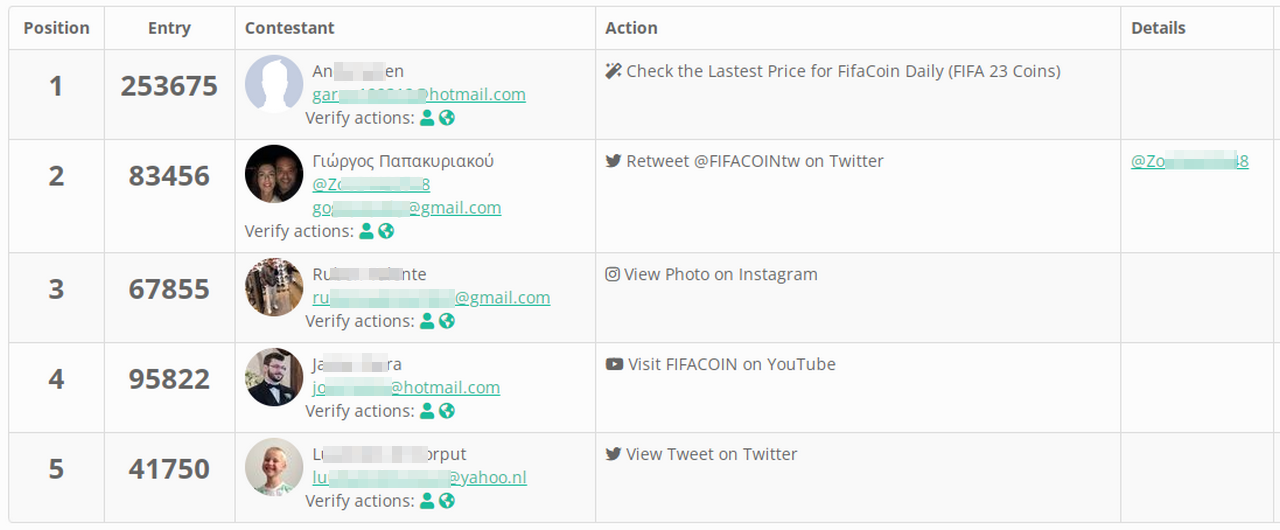Click the Instagram icon beside View Photo

(x=613, y=274)
